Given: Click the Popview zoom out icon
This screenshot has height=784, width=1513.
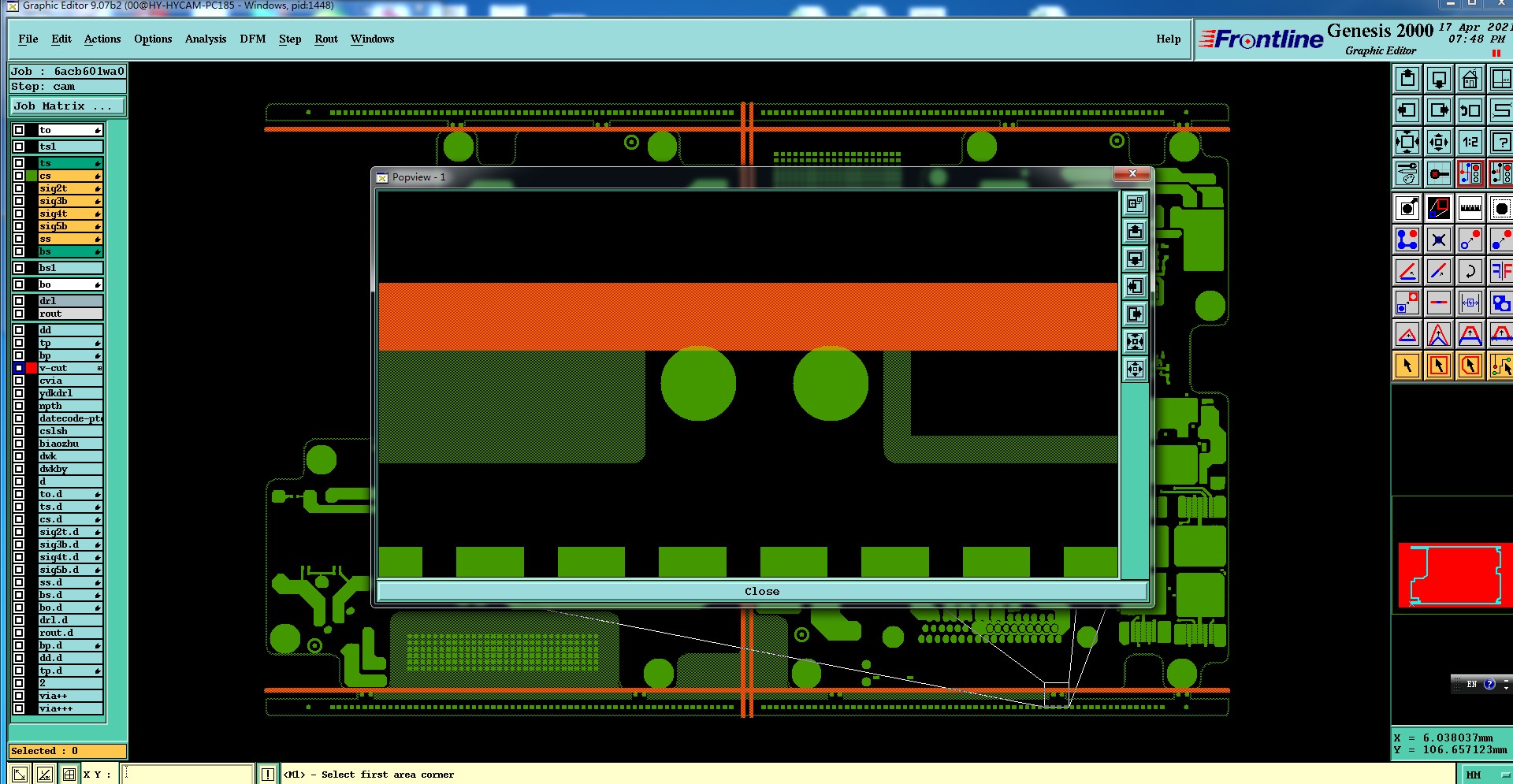Looking at the screenshot, I should tap(1135, 369).
